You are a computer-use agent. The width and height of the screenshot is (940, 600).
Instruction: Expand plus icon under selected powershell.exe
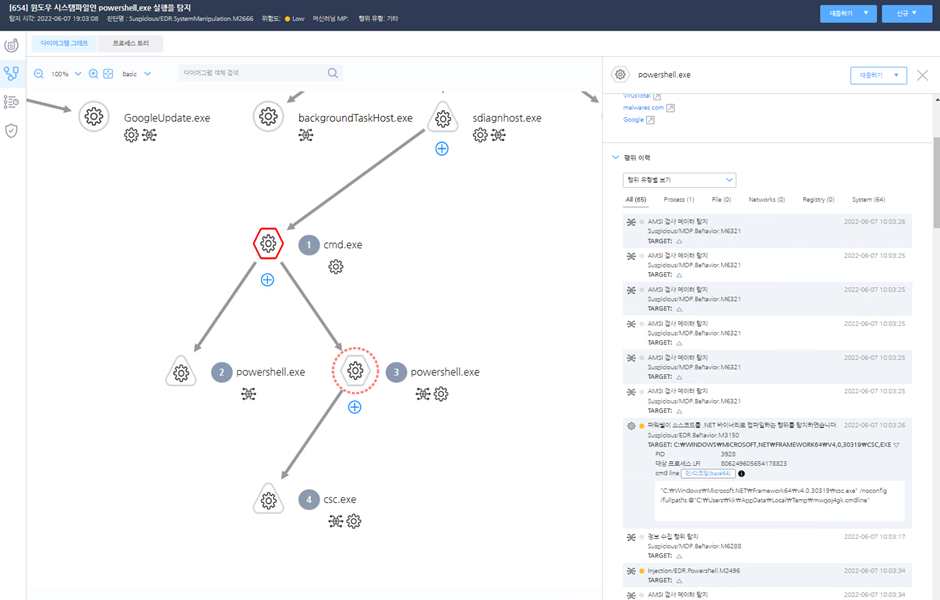355,408
